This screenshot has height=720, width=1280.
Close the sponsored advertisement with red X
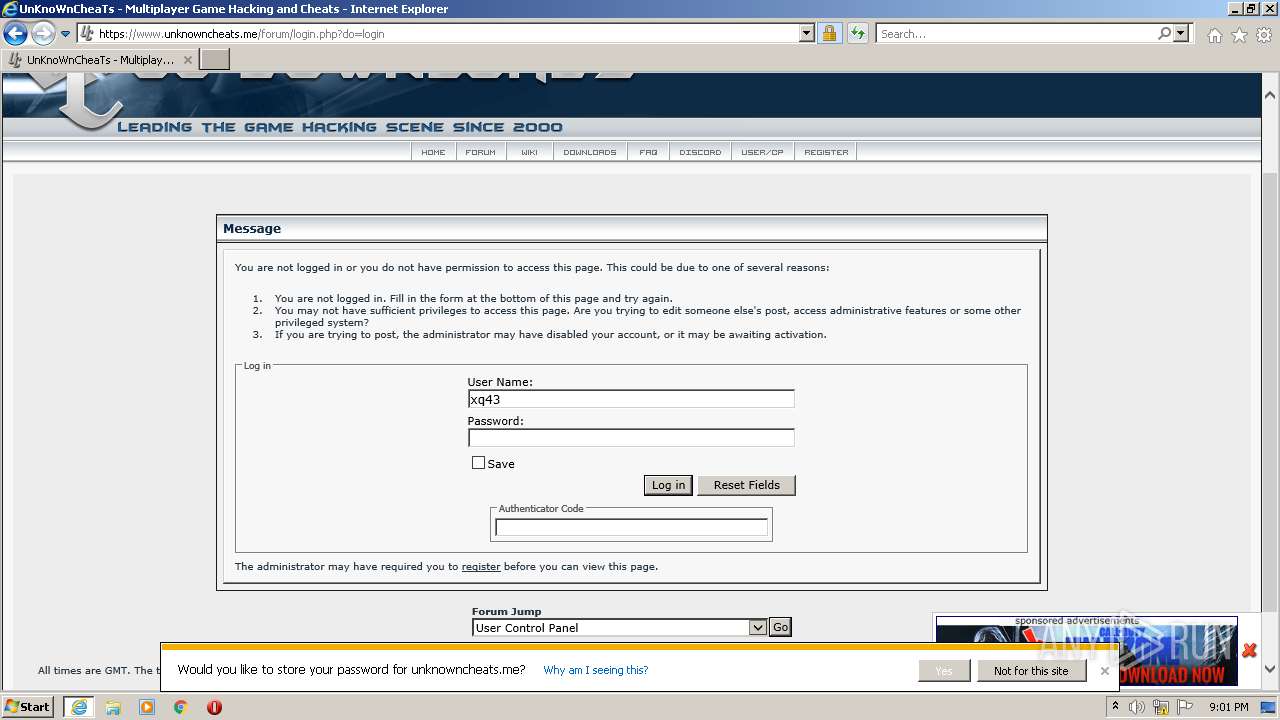[1249, 650]
